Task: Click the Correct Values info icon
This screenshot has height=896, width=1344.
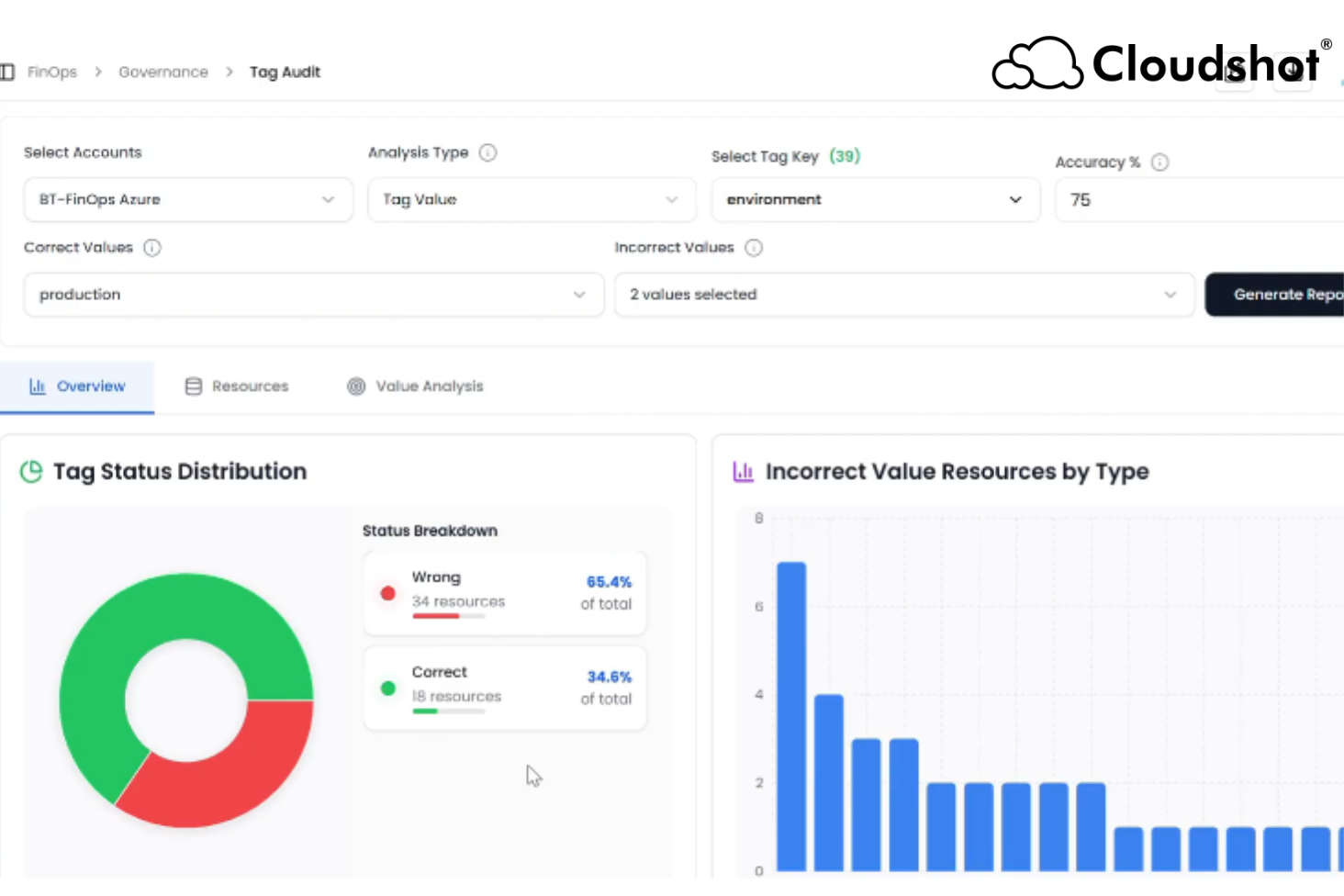Action: (152, 248)
